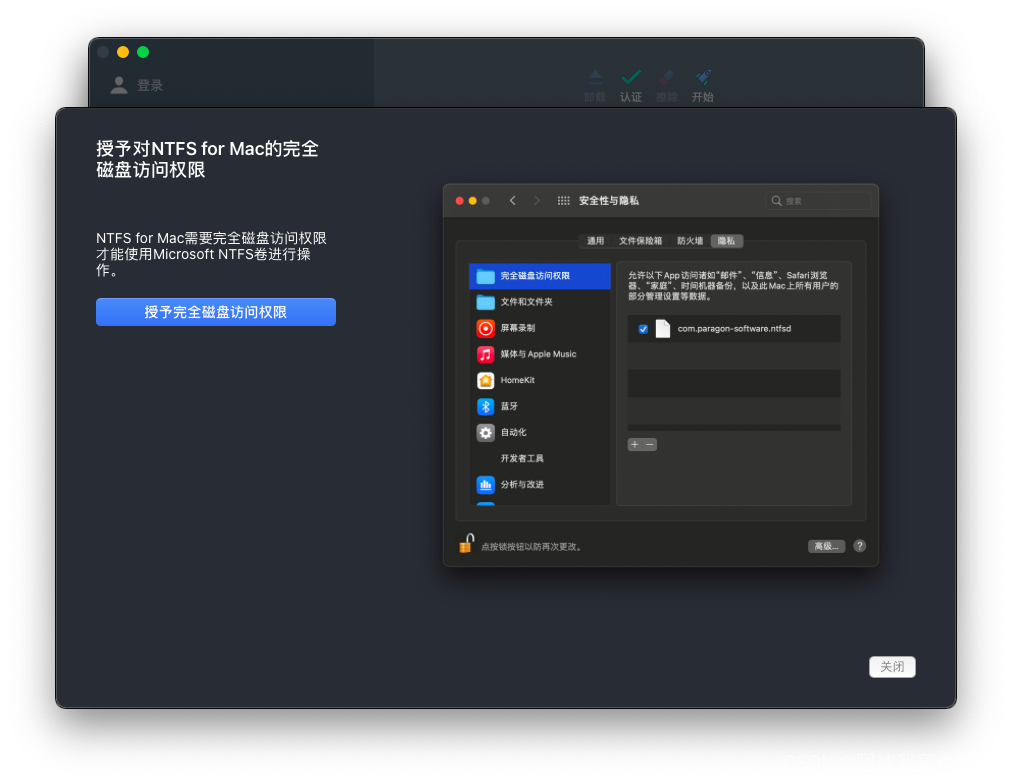Open 屏幕录制 privacy category
Image resolution: width=1012 pixels, height=782 pixels.
[540, 328]
